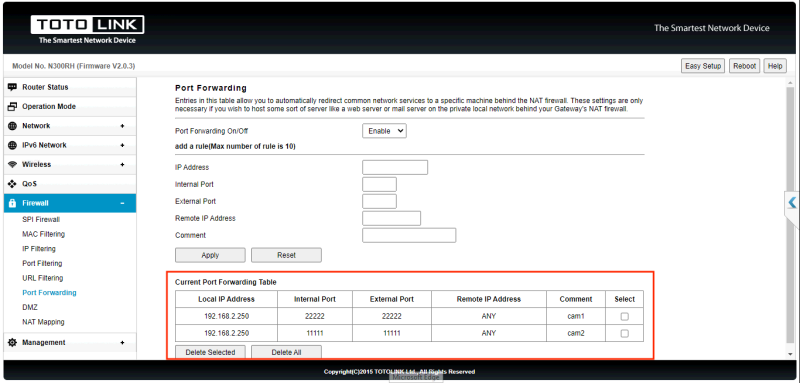Click the Delete Selected button
Viewport: 800px width, 383px height.
point(210,352)
